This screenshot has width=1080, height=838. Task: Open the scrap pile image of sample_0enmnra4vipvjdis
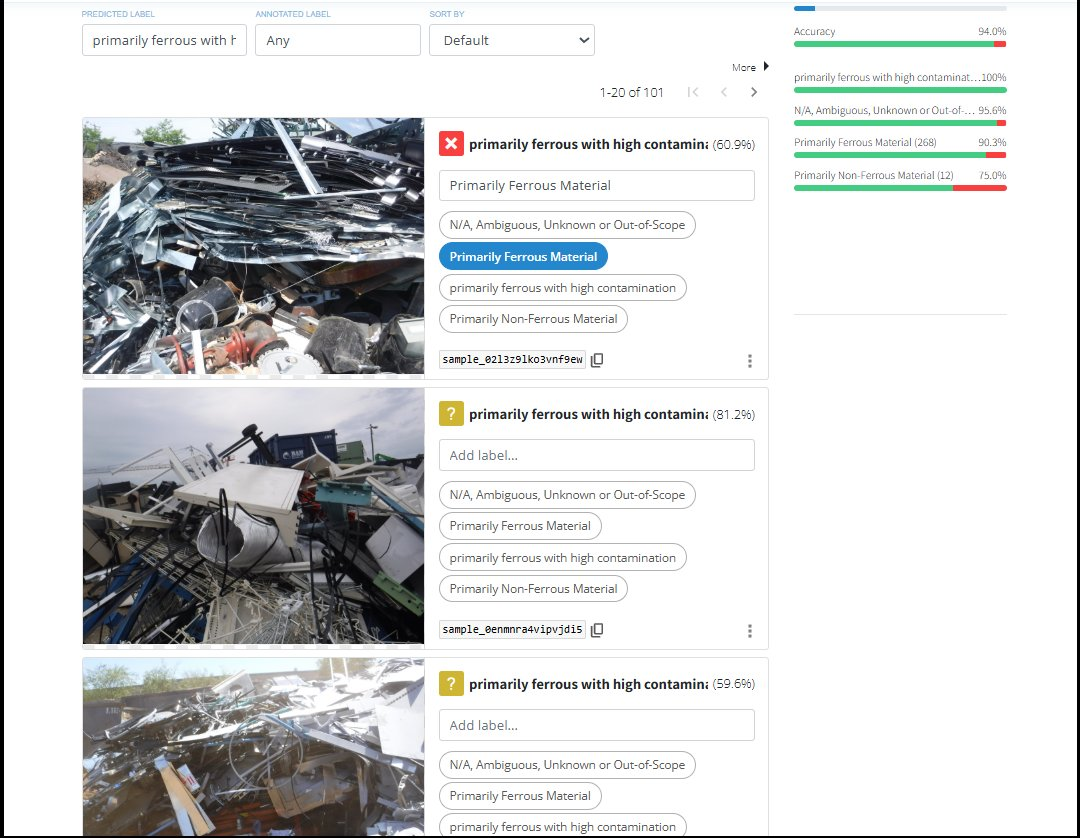[253, 516]
